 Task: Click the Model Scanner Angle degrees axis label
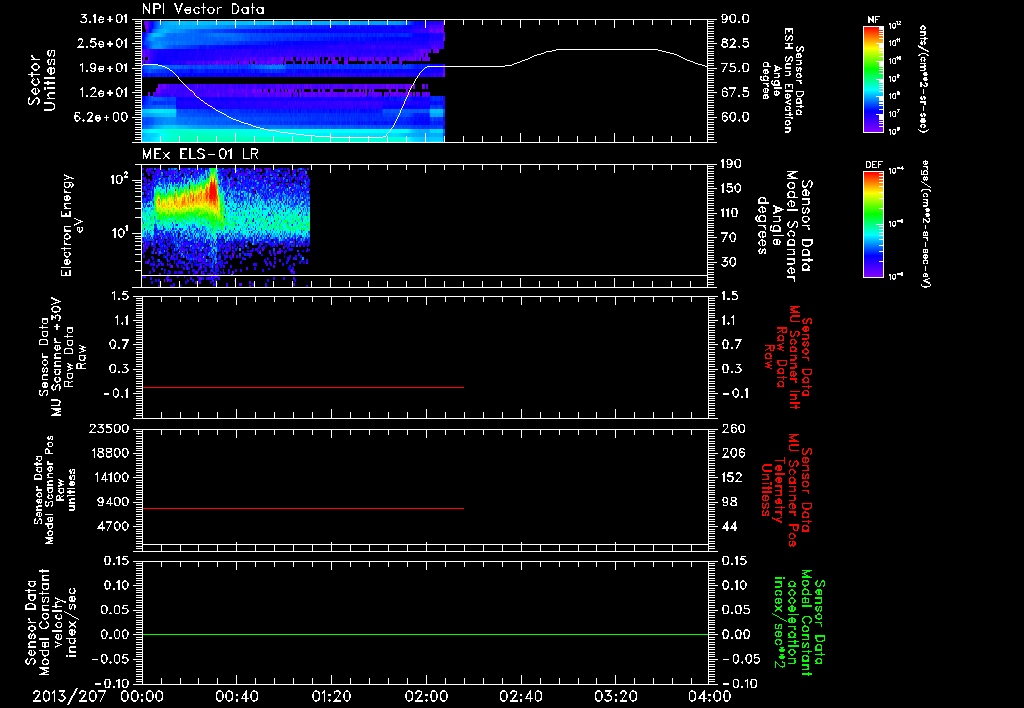[x=783, y=225]
